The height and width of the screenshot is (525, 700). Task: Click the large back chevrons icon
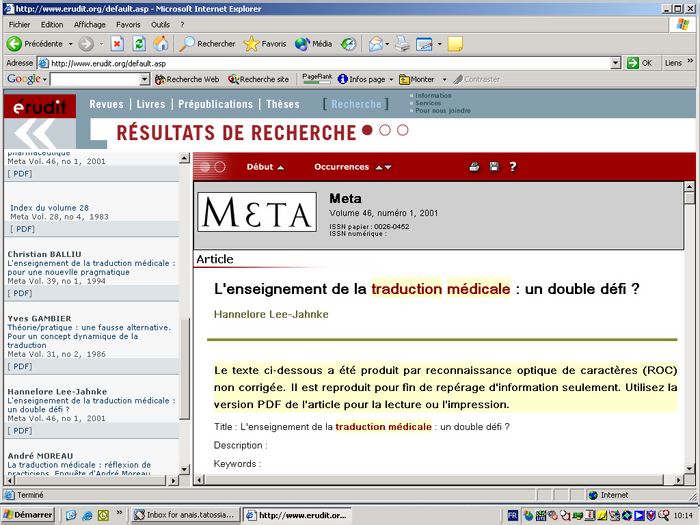(x=33, y=133)
